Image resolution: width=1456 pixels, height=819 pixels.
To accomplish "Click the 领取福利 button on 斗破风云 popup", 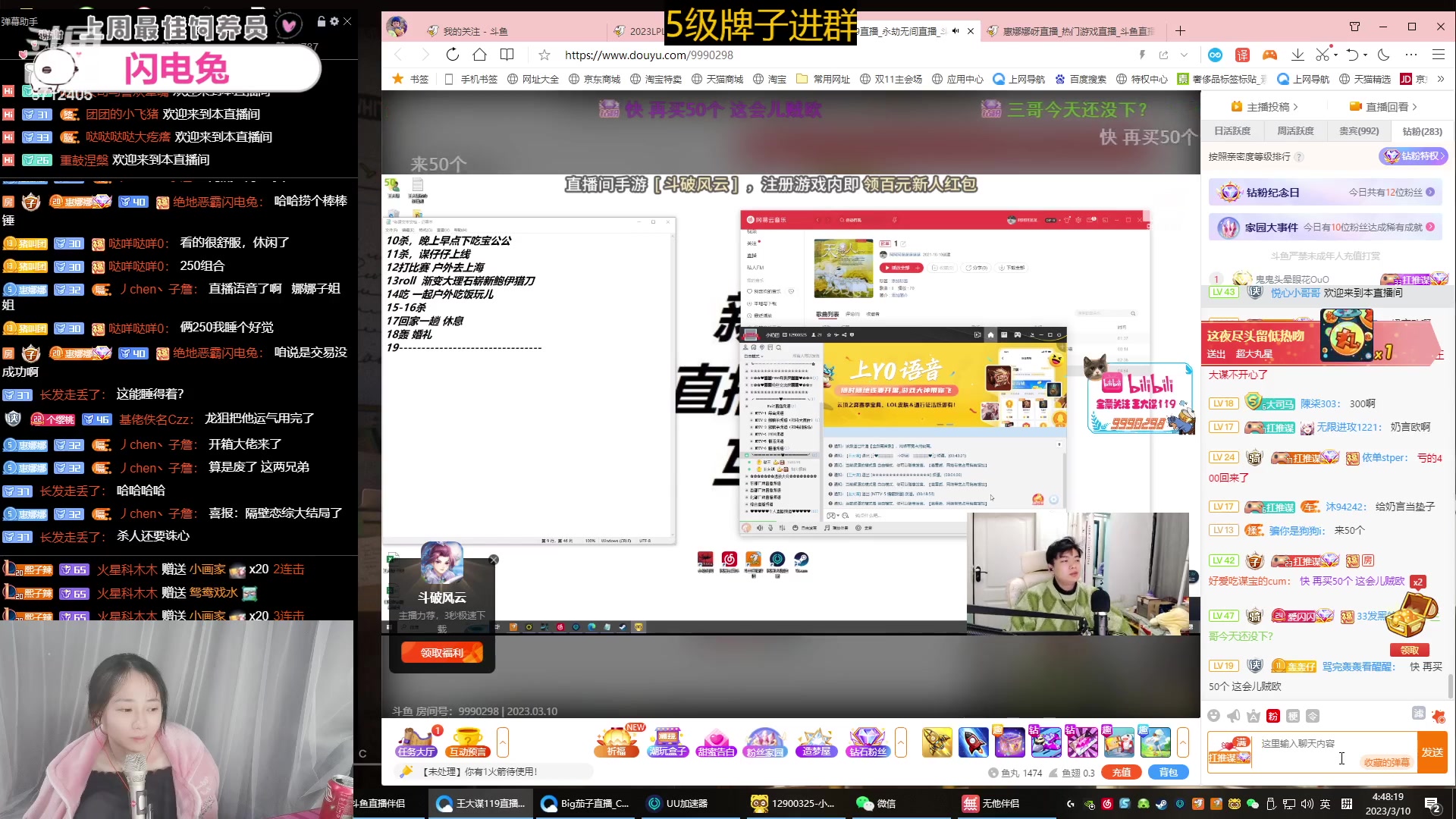I will click(441, 651).
